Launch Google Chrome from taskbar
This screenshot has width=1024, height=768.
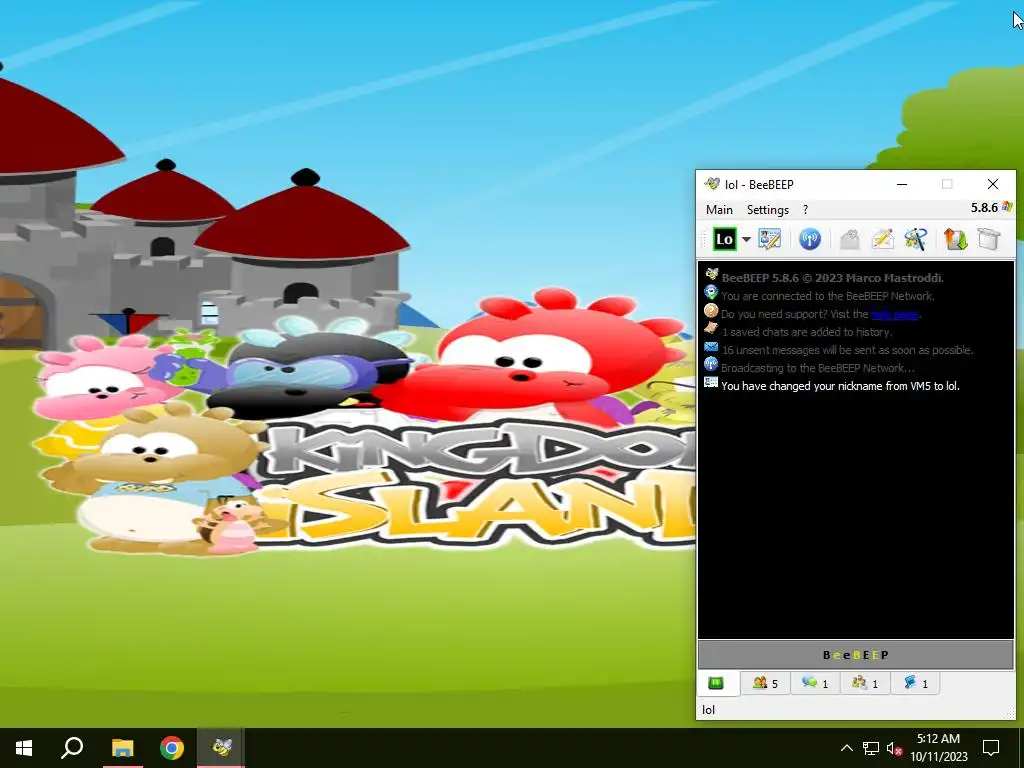(x=172, y=748)
